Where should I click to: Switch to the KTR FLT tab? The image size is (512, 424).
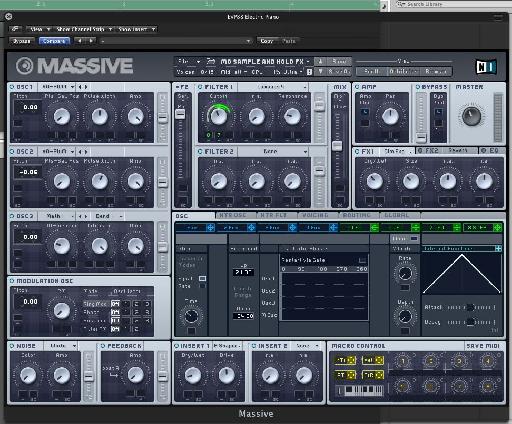click(276, 215)
